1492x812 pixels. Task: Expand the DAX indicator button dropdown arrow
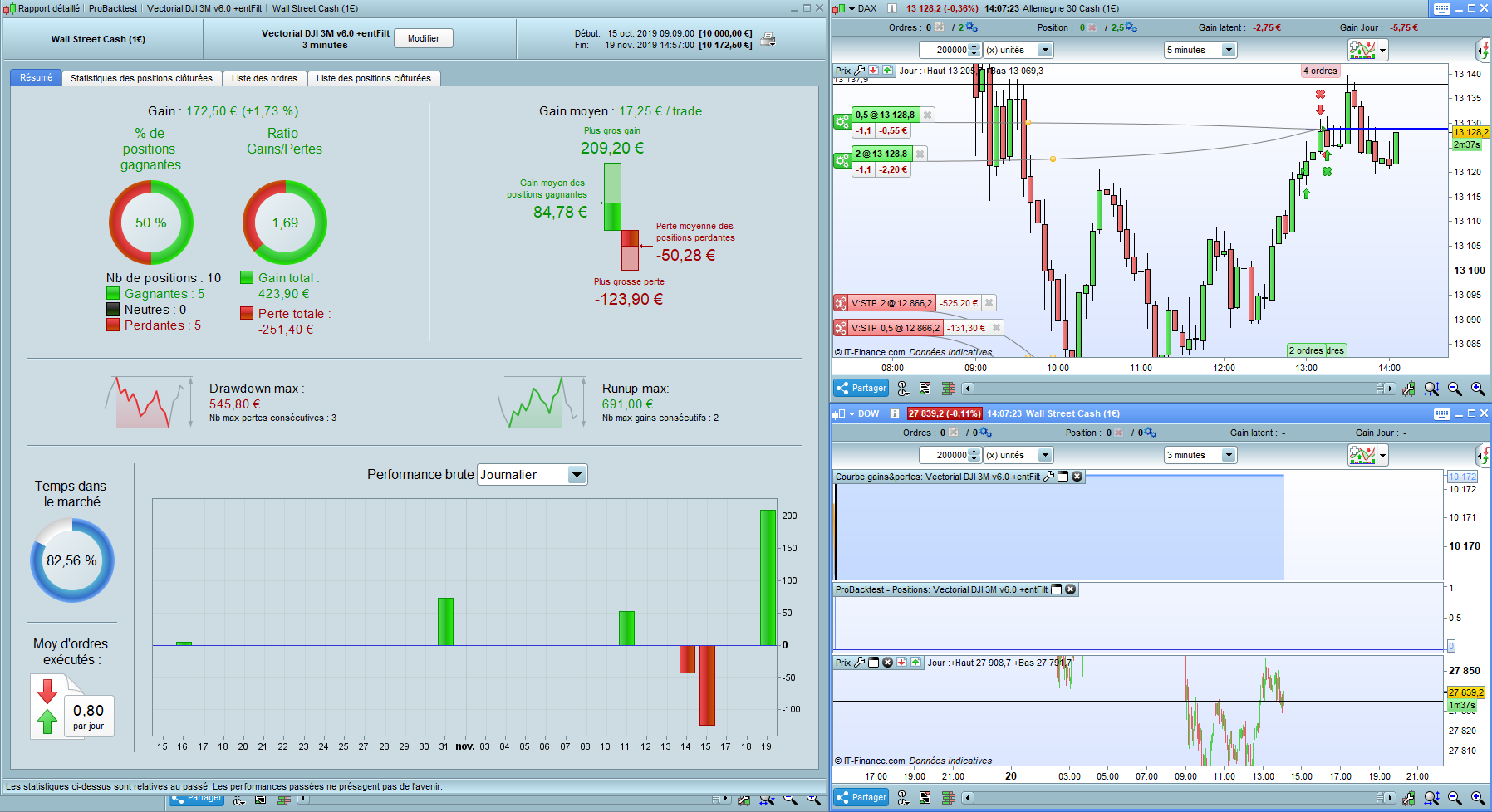click(x=1383, y=51)
